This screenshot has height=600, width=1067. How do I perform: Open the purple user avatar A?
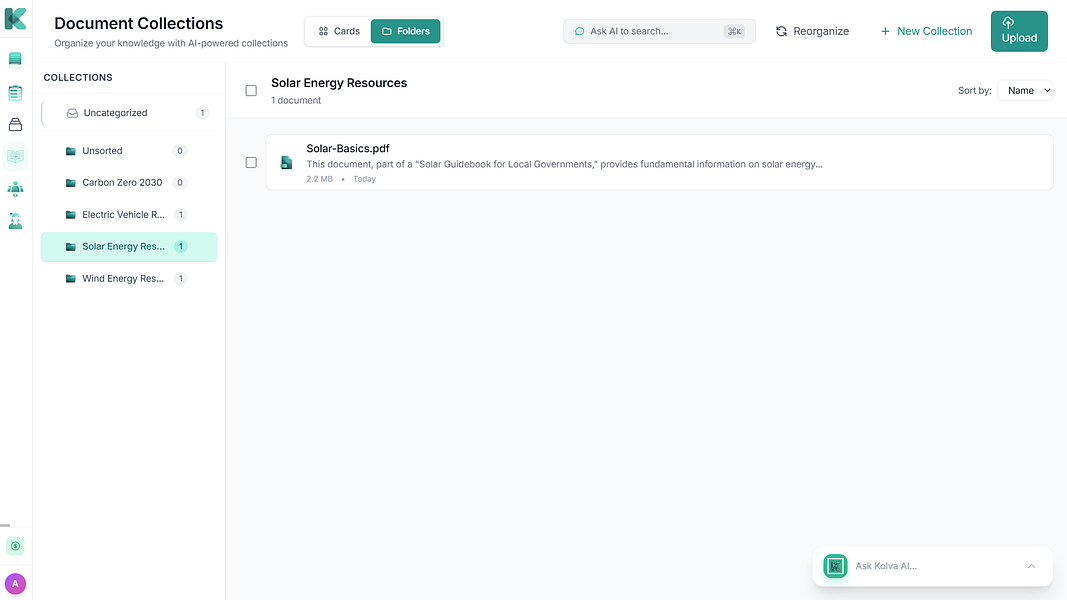15,584
